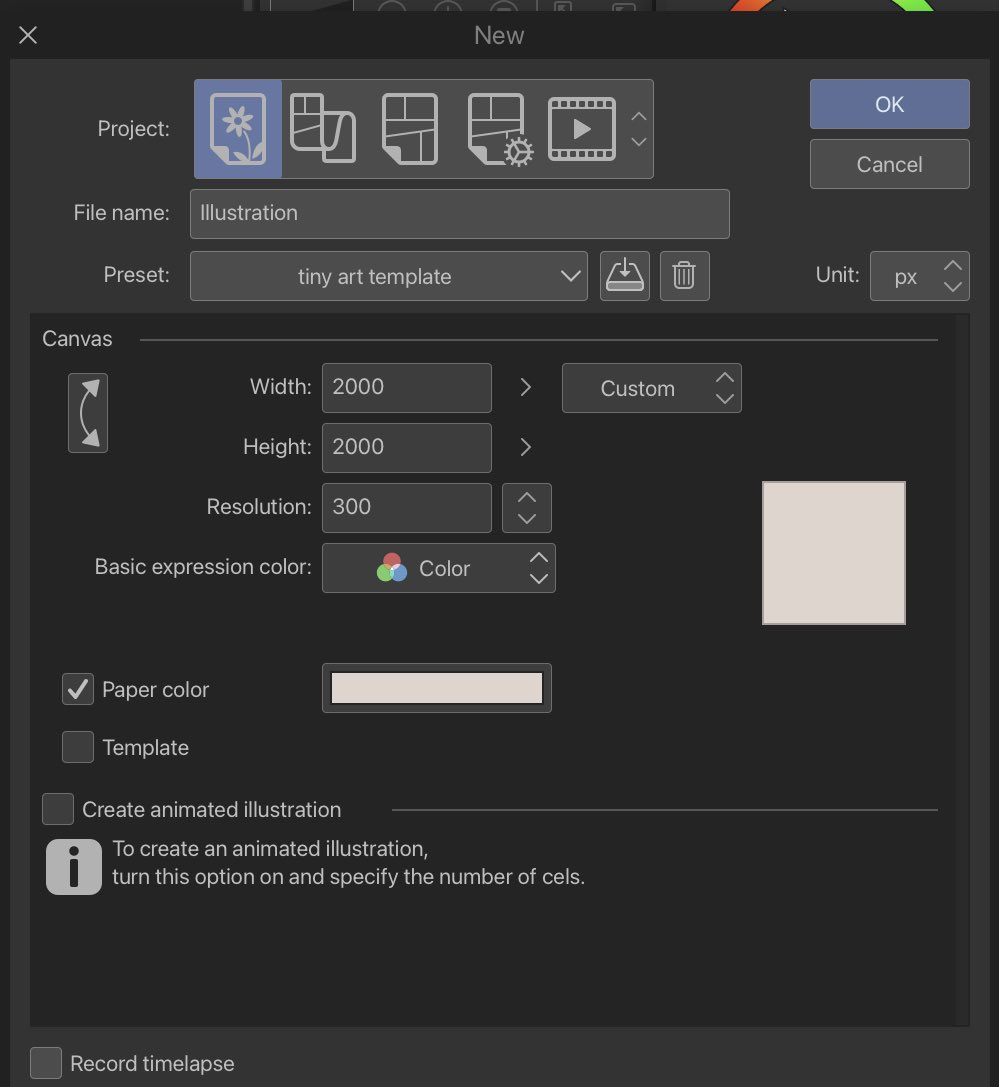999x1087 pixels.
Task: Enable the Template checkbox
Action: click(78, 747)
